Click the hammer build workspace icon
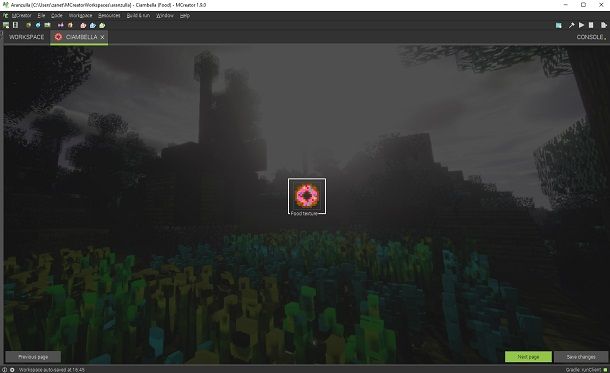Screen dimensions: 610x373 pos(571,25)
